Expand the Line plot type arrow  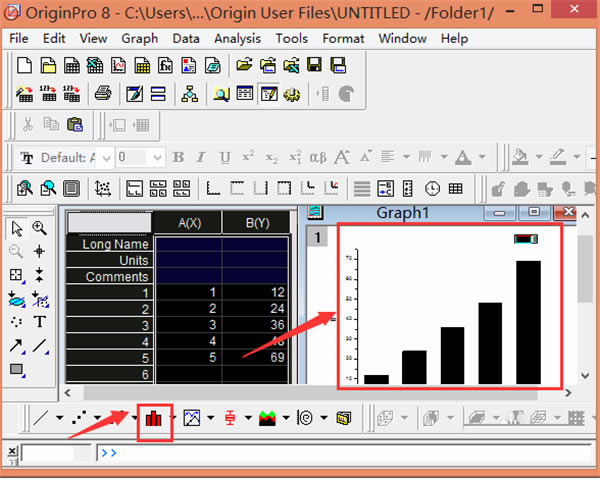[60, 418]
